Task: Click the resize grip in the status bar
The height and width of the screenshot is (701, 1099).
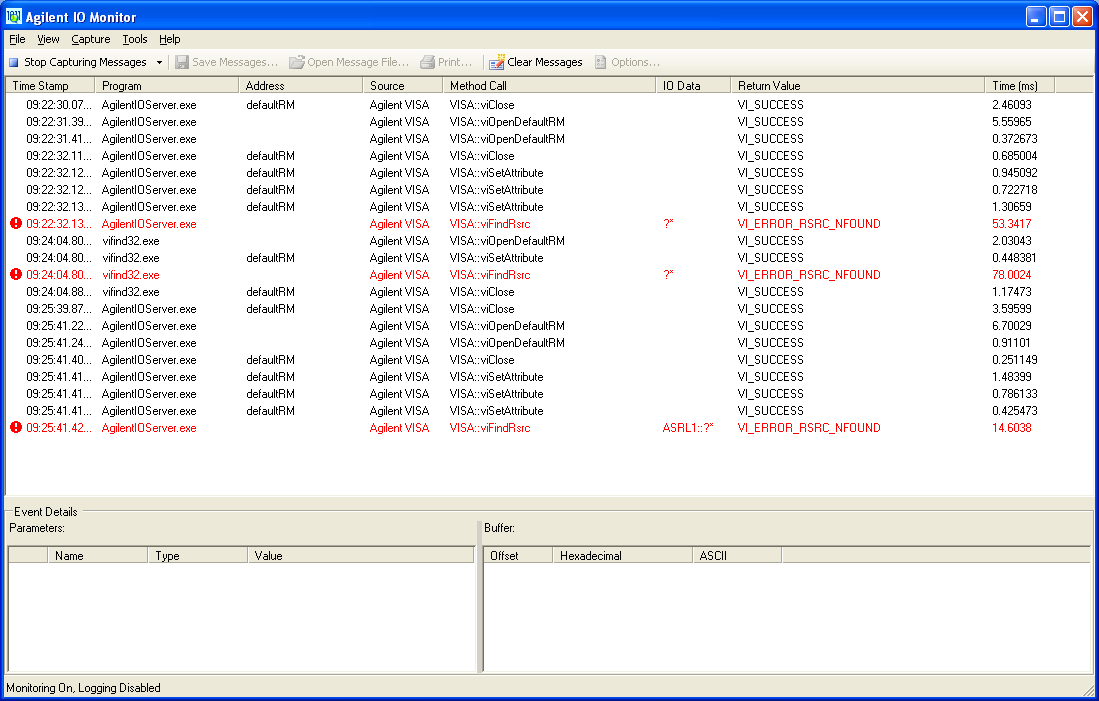Action: tap(1089, 690)
